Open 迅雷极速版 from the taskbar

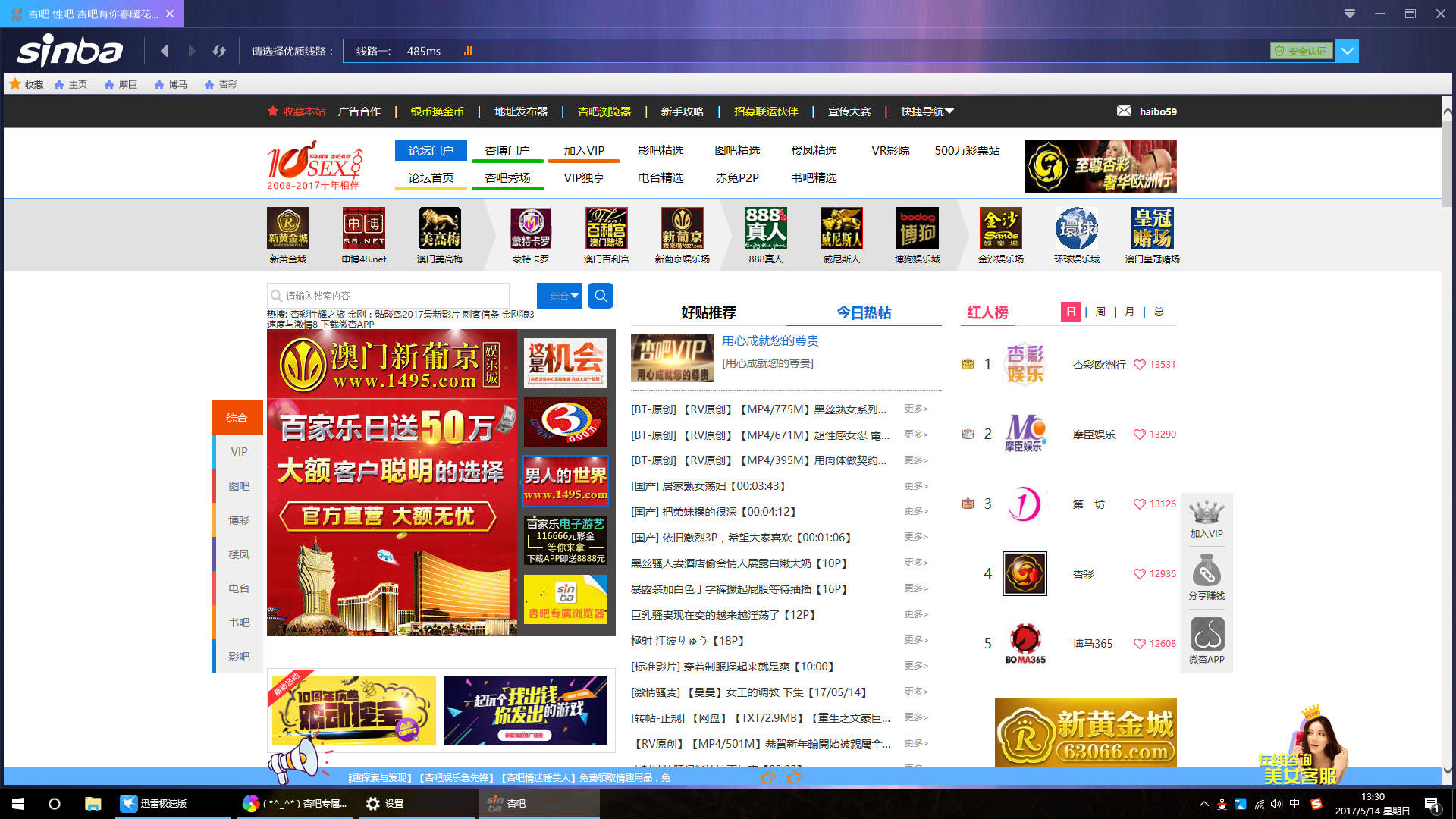174,804
